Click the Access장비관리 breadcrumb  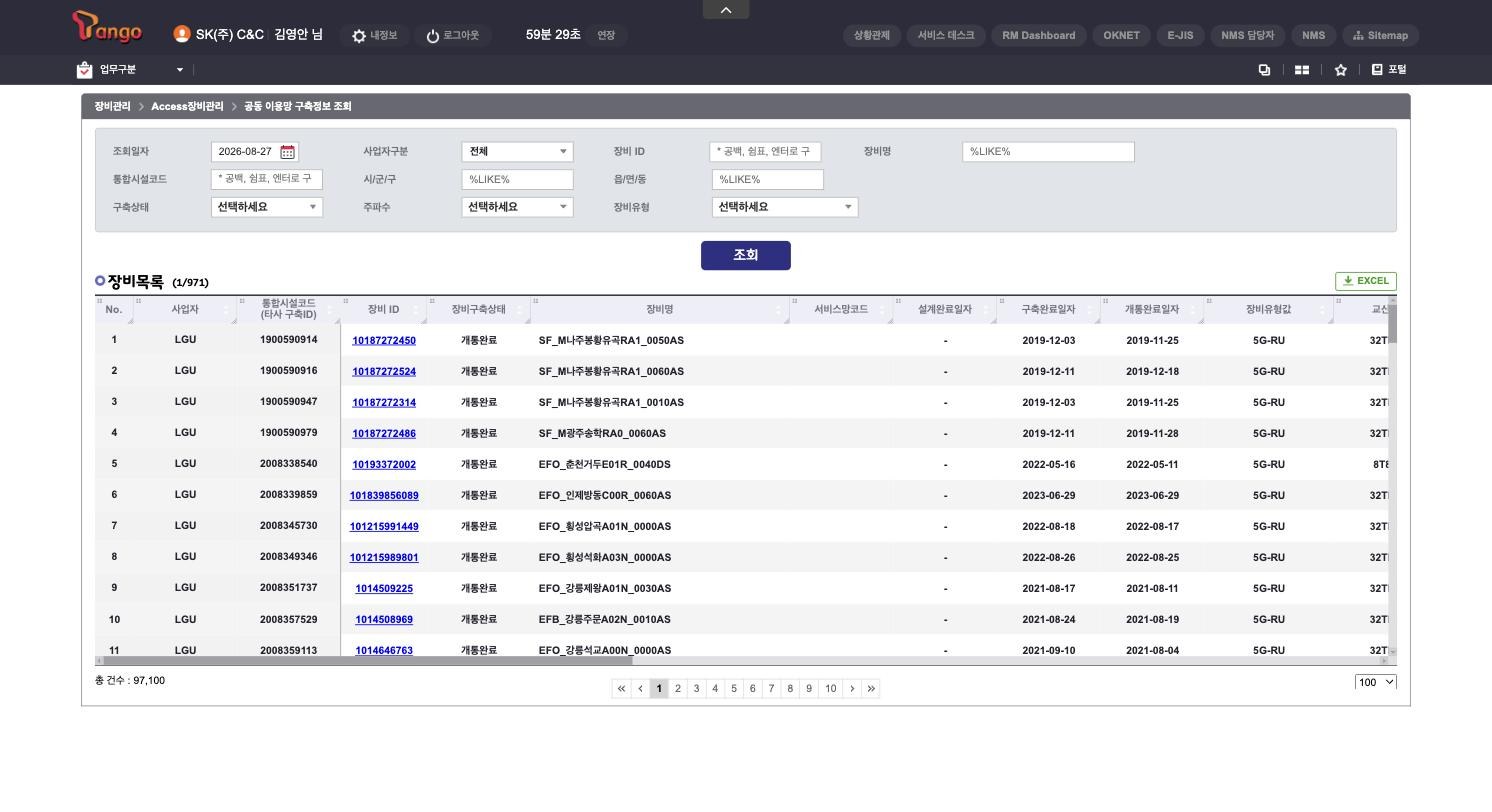187,107
